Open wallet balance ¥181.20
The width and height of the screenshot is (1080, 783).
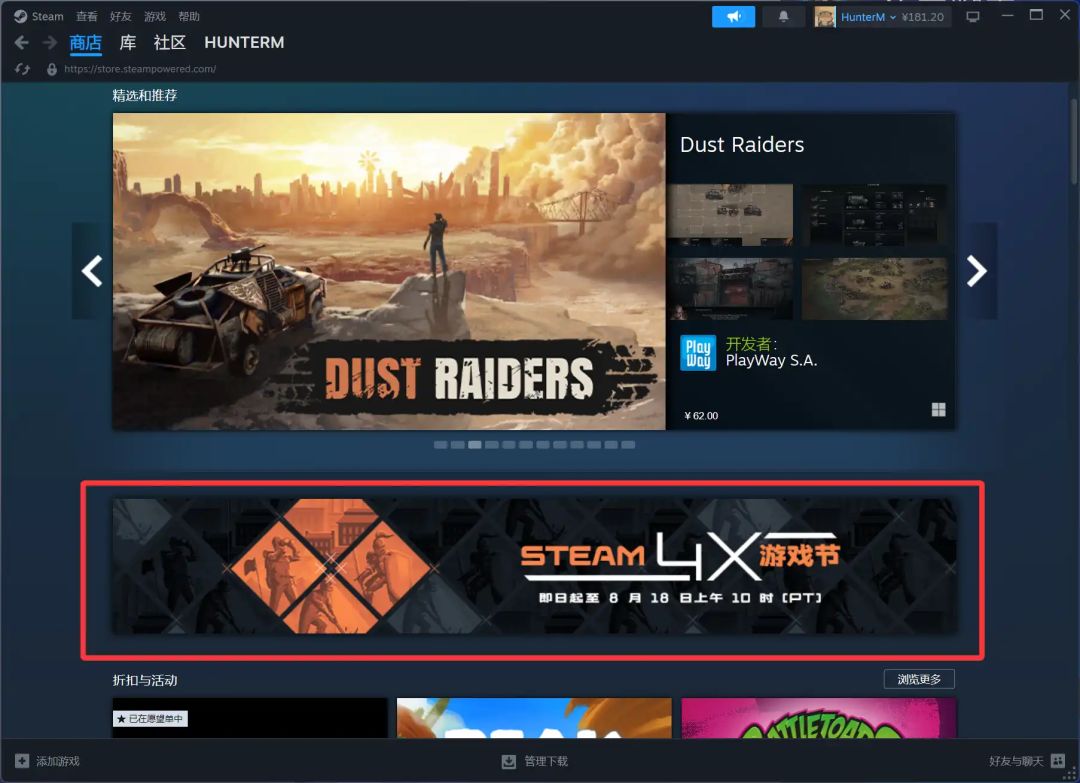[x=922, y=17]
